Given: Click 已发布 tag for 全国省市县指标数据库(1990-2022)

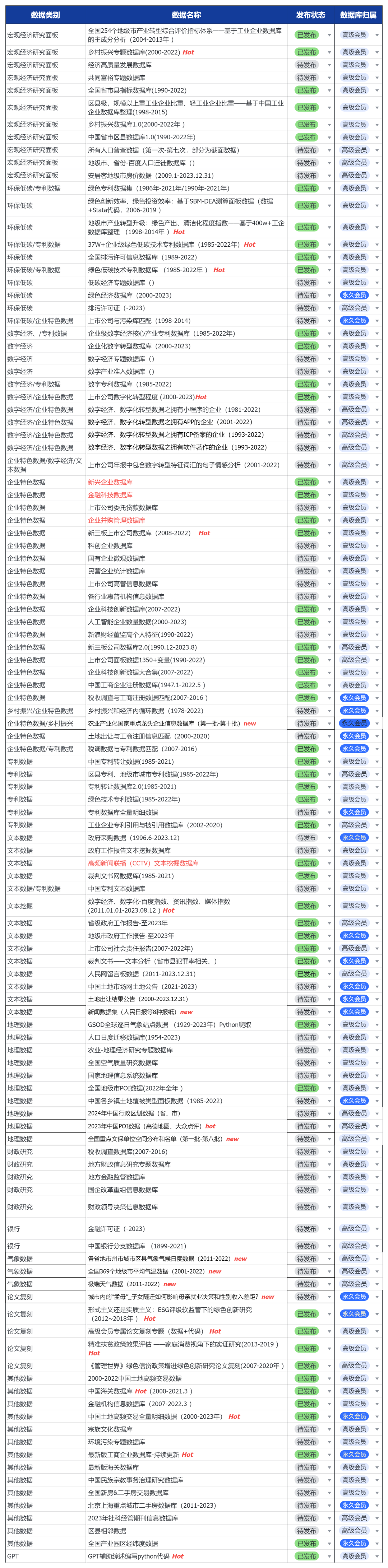Looking at the screenshot, I should click(x=306, y=90).
